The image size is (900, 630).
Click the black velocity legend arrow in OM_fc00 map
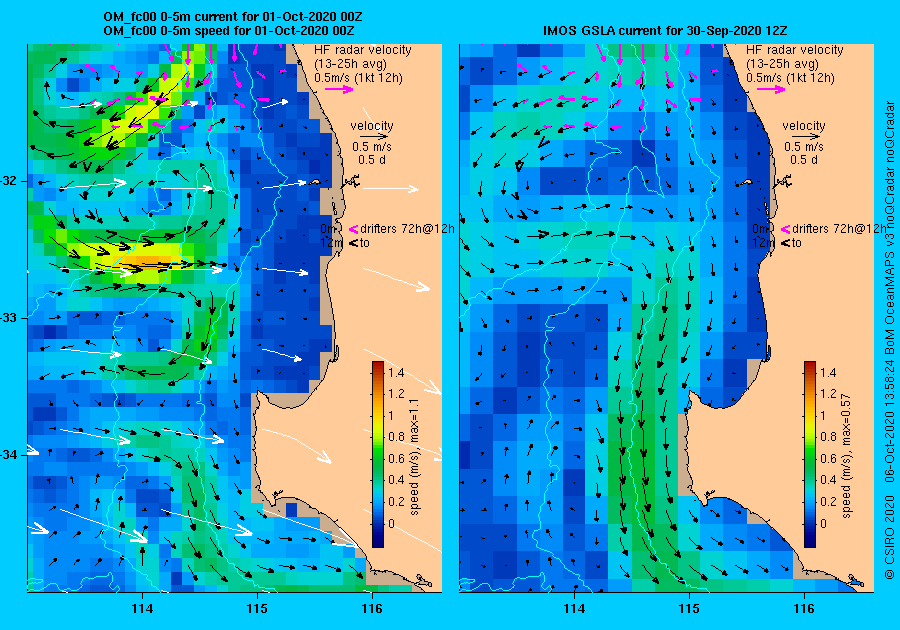point(372,137)
